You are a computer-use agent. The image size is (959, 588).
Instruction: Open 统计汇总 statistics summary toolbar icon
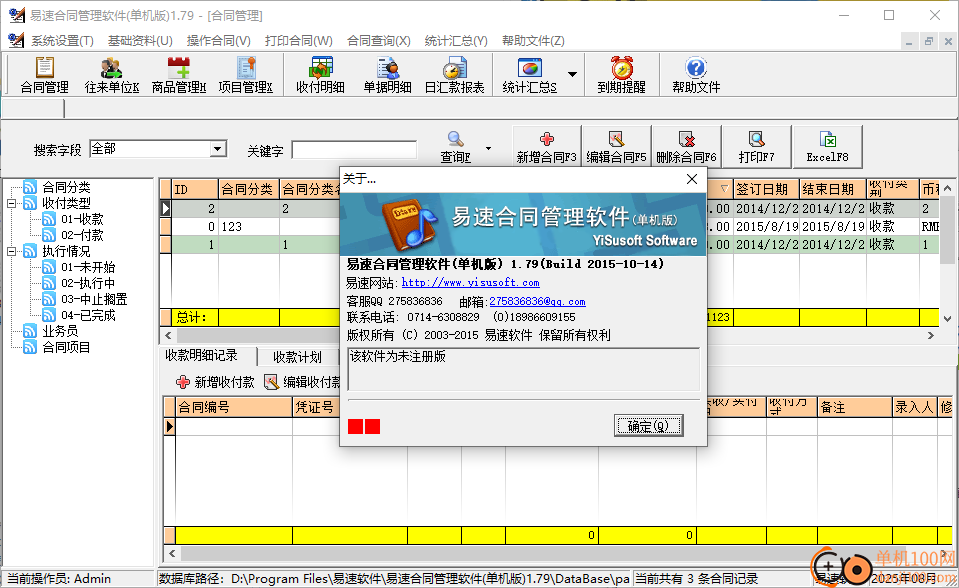tap(530, 75)
